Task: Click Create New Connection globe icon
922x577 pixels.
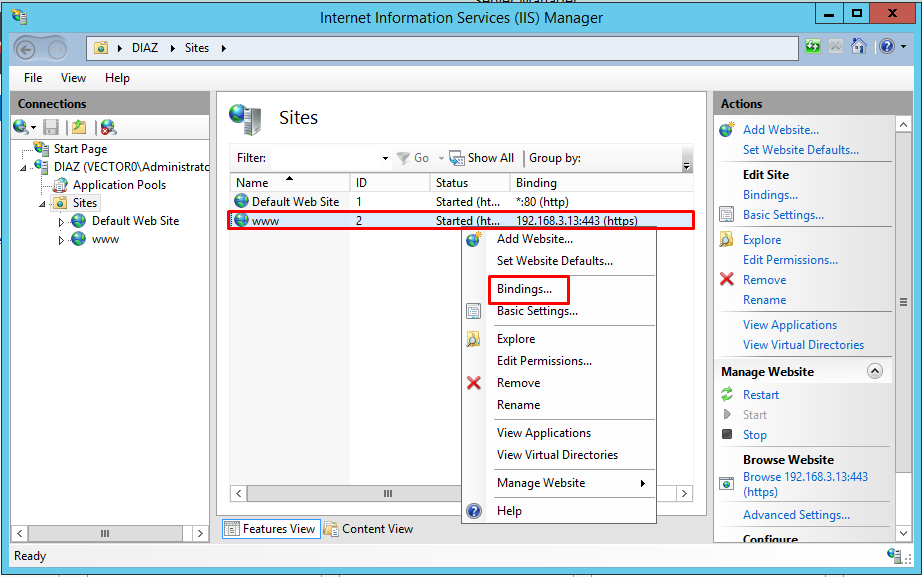Action: pyautogui.click(x=21, y=127)
